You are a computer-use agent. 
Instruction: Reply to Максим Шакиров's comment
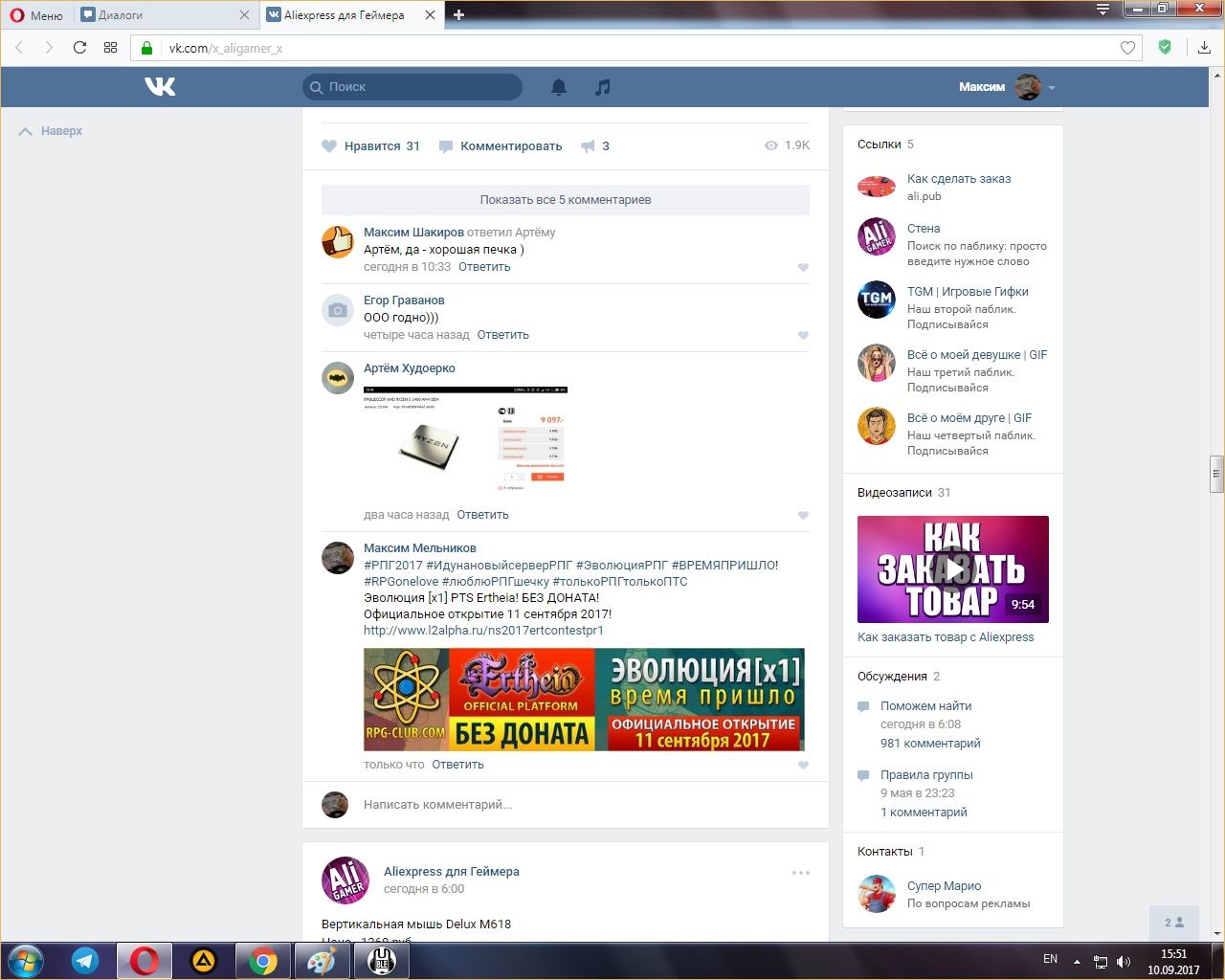tap(484, 267)
